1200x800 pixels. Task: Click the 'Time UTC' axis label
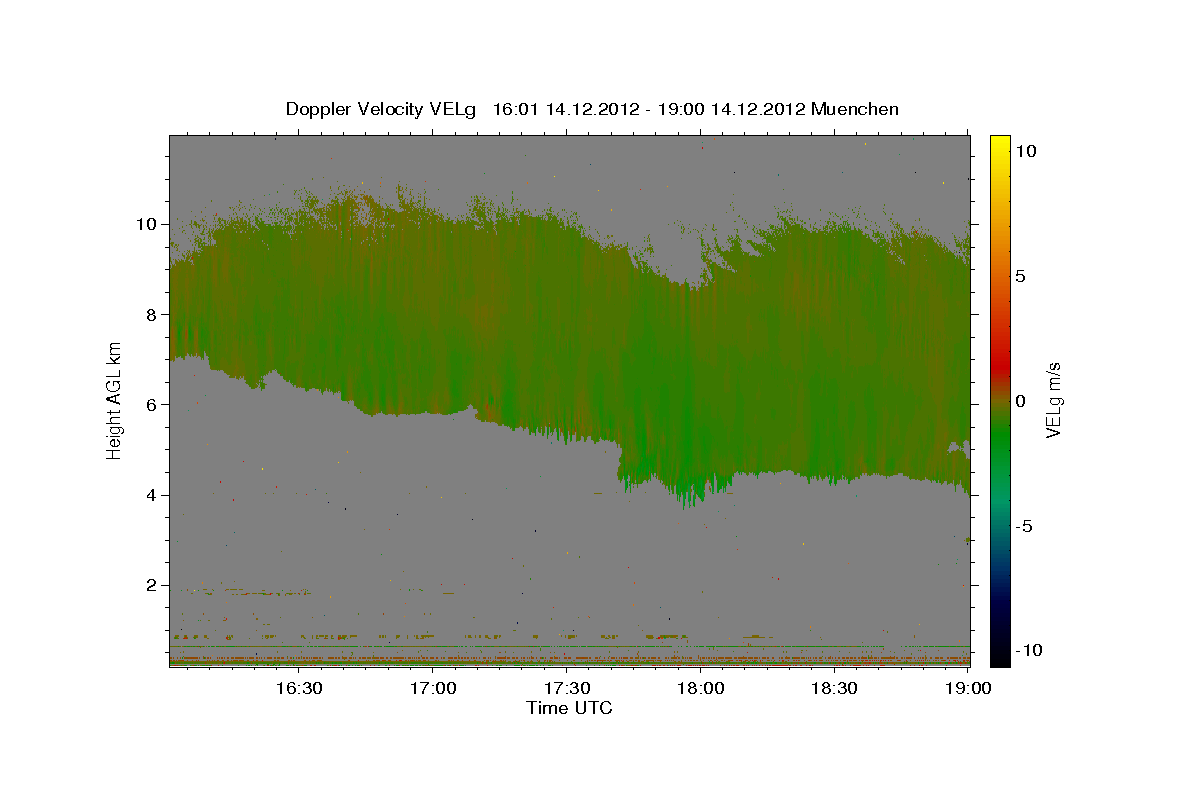coord(569,708)
